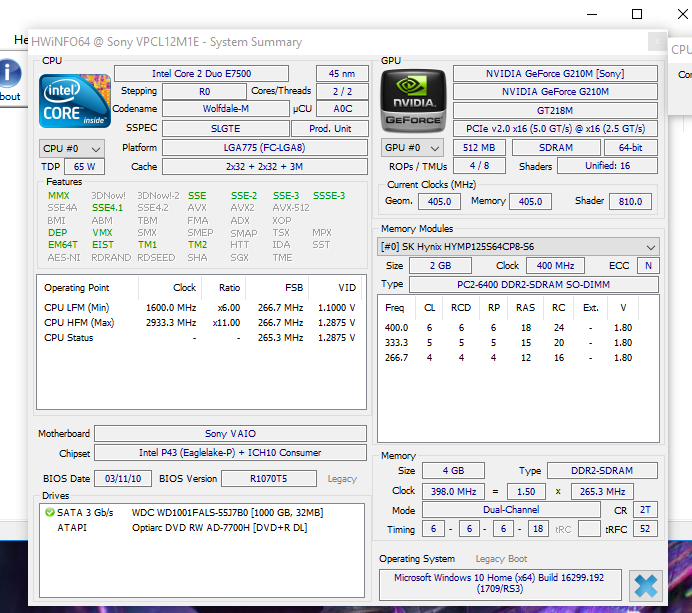Click the 512 MB video memory value
Screen dimensions: 692x613
pos(479,147)
